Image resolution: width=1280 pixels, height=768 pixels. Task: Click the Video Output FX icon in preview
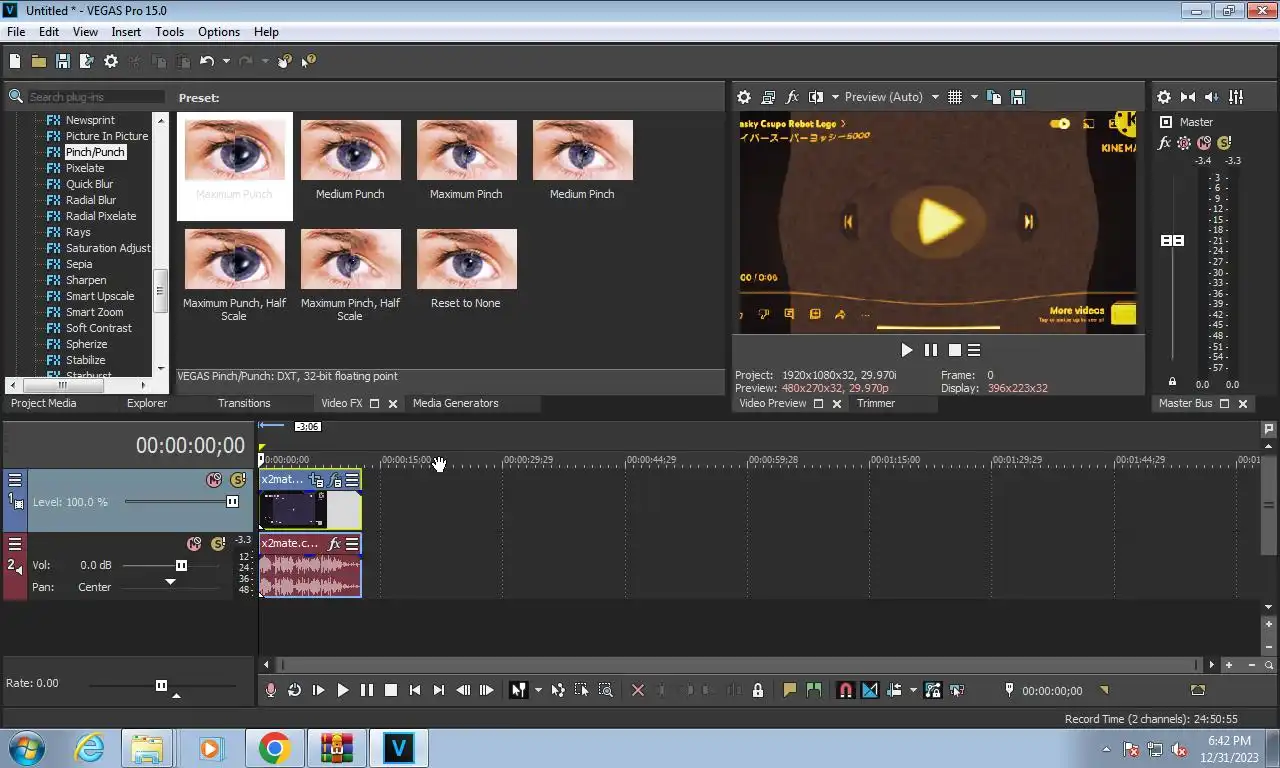pyautogui.click(x=792, y=97)
